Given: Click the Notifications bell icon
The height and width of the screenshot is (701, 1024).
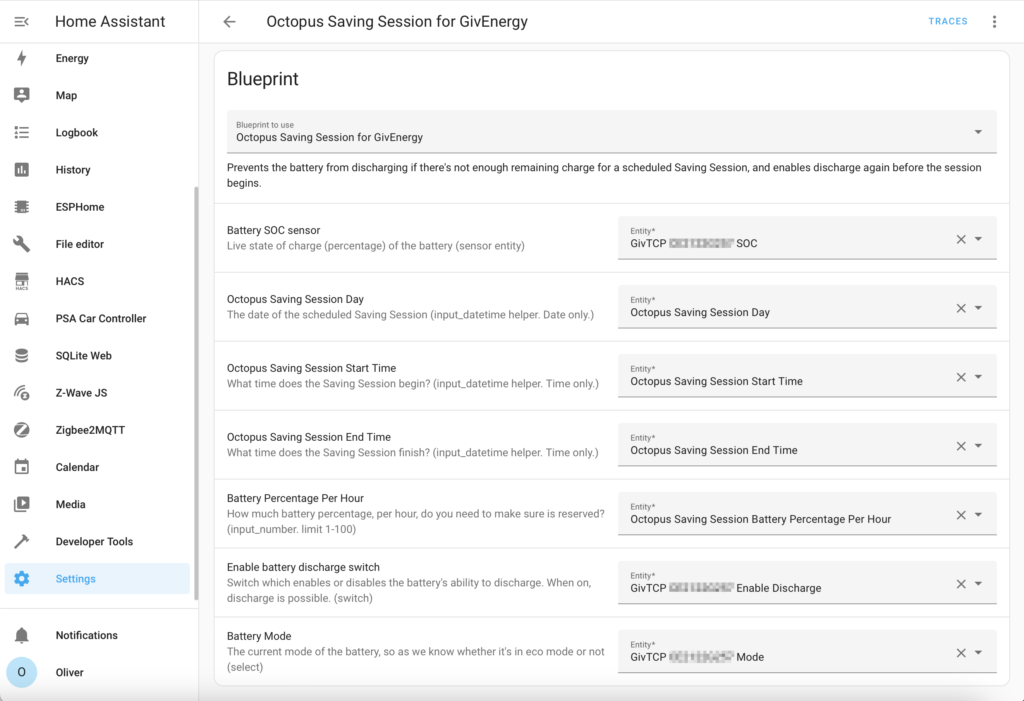Looking at the screenshot, I should point(22,635).
